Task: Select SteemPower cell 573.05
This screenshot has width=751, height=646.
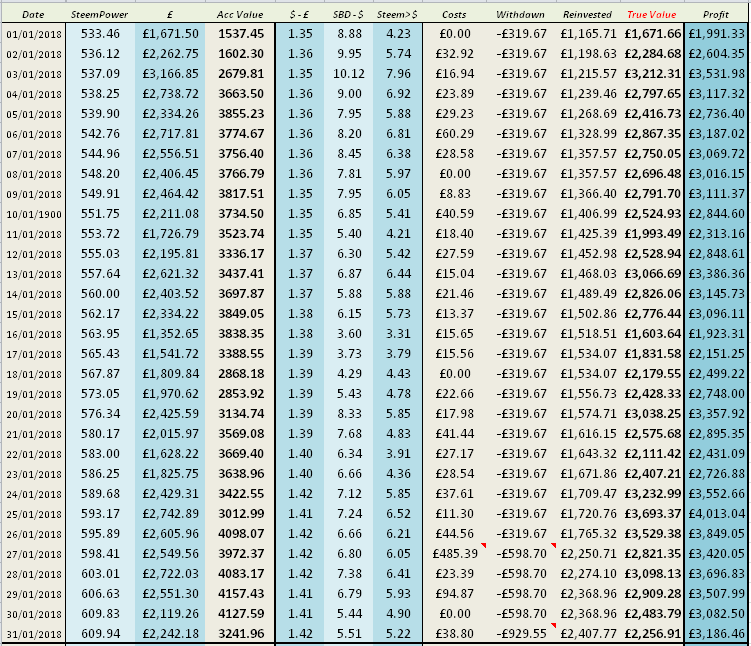Action: point(100,394)
